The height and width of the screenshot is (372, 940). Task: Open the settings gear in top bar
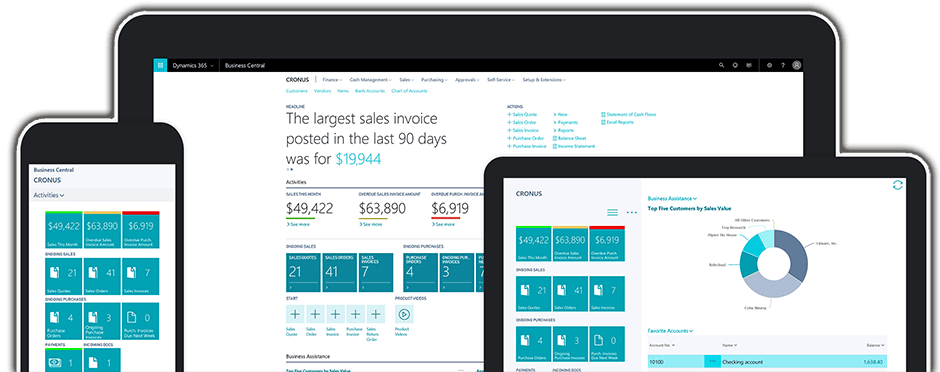[x=770, y=65]
